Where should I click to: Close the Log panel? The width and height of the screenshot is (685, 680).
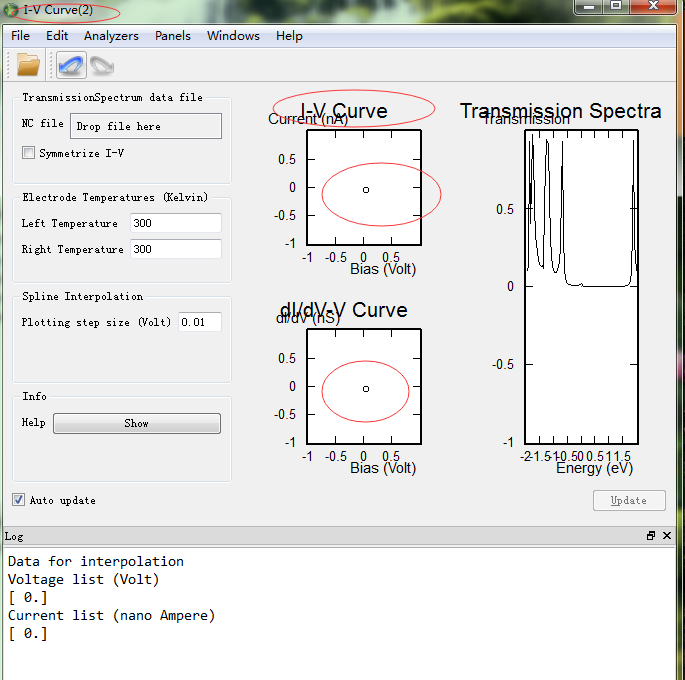click(667, 535)
